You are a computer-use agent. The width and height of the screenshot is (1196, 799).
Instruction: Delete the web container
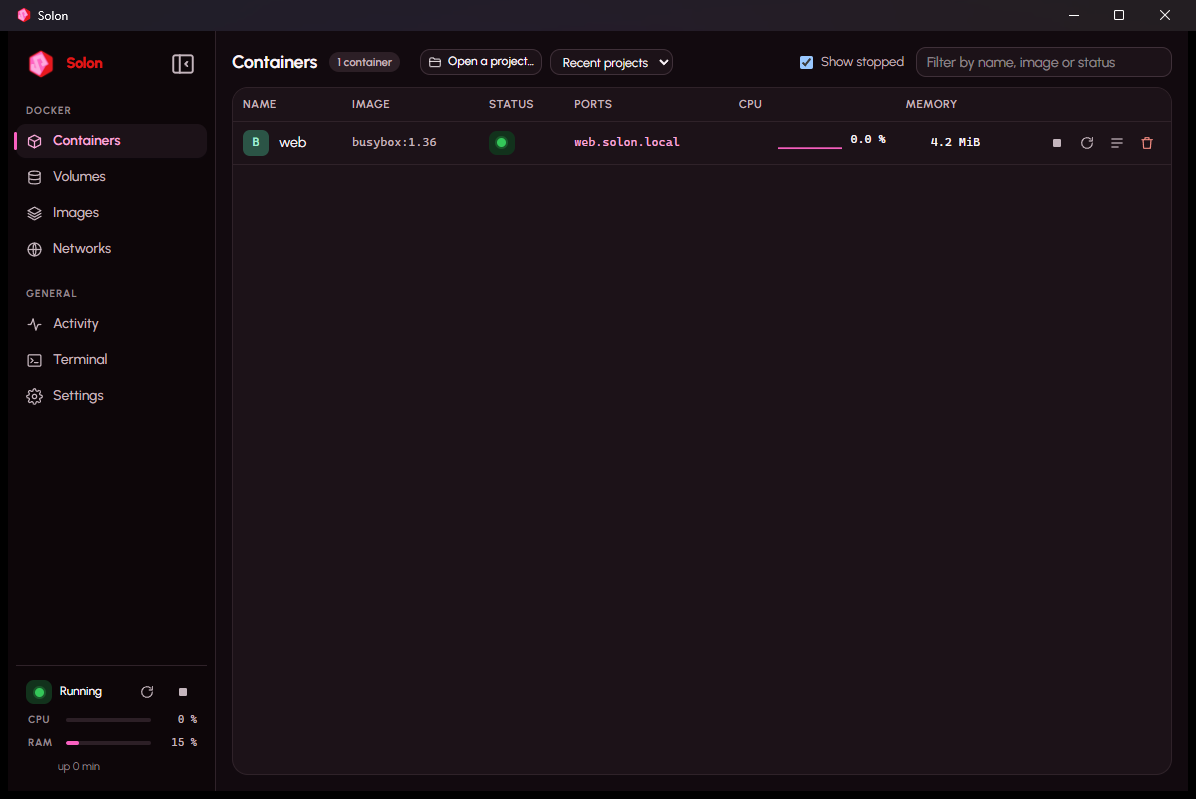coord(1146,143)
